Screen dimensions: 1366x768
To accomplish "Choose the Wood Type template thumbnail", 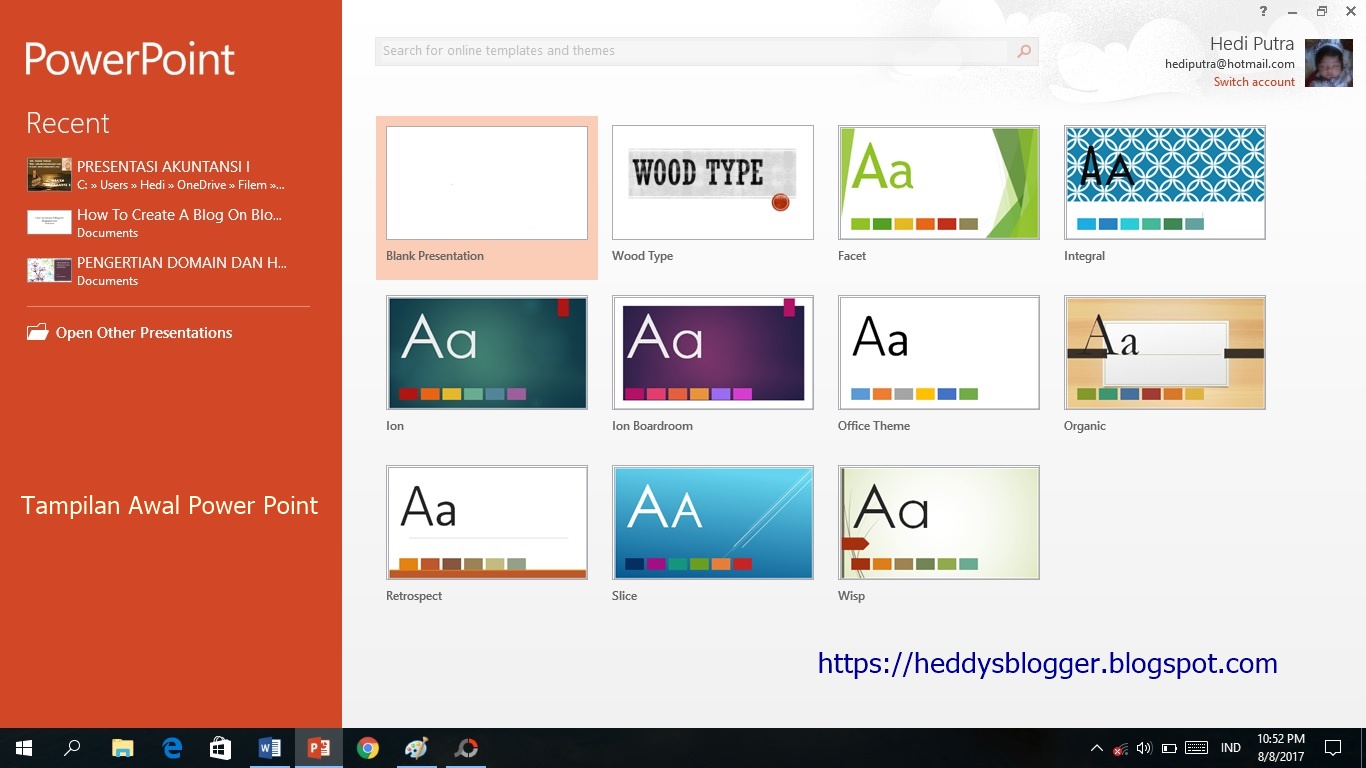I will [x=713, y=183].
